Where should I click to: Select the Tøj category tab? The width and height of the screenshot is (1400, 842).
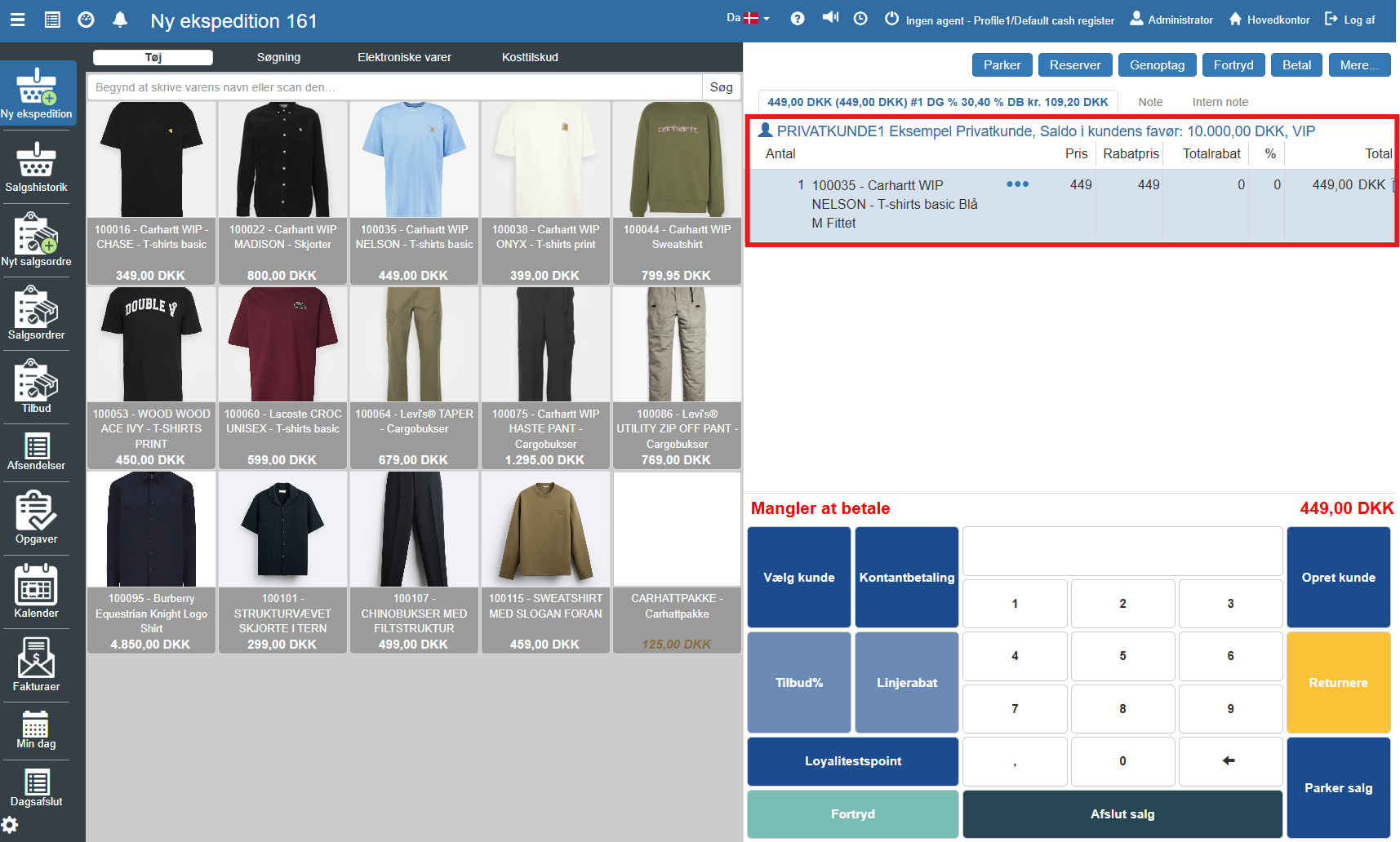(153, 57)
